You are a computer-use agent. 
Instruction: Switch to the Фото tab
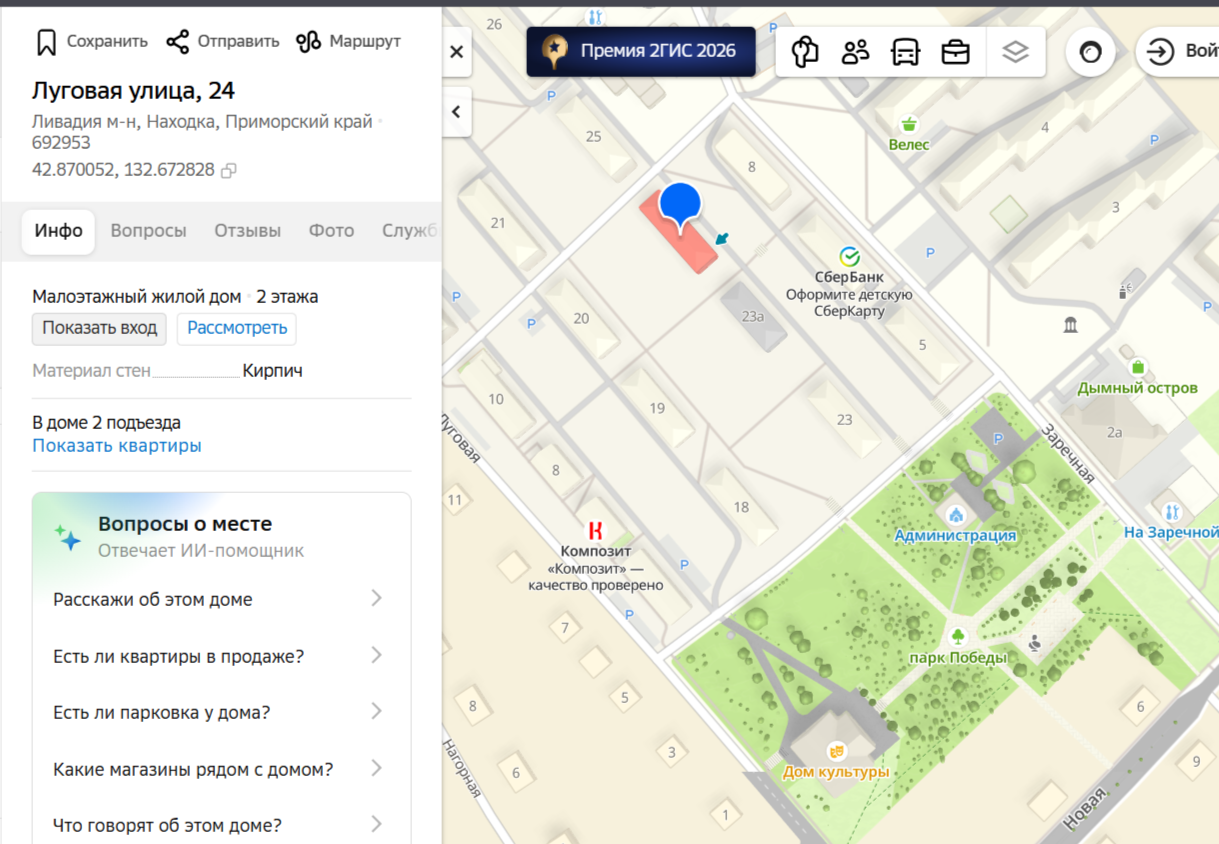(x=331, y=231)
